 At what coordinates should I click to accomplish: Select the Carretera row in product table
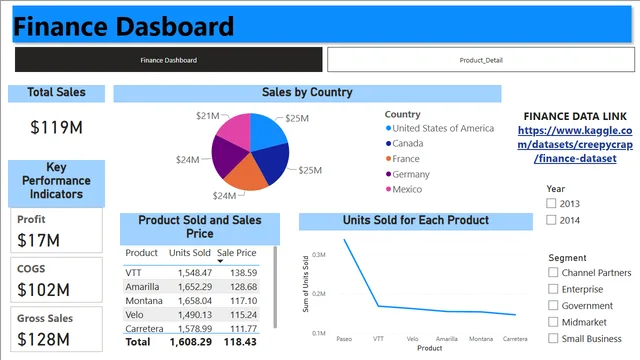click(191, 328)
